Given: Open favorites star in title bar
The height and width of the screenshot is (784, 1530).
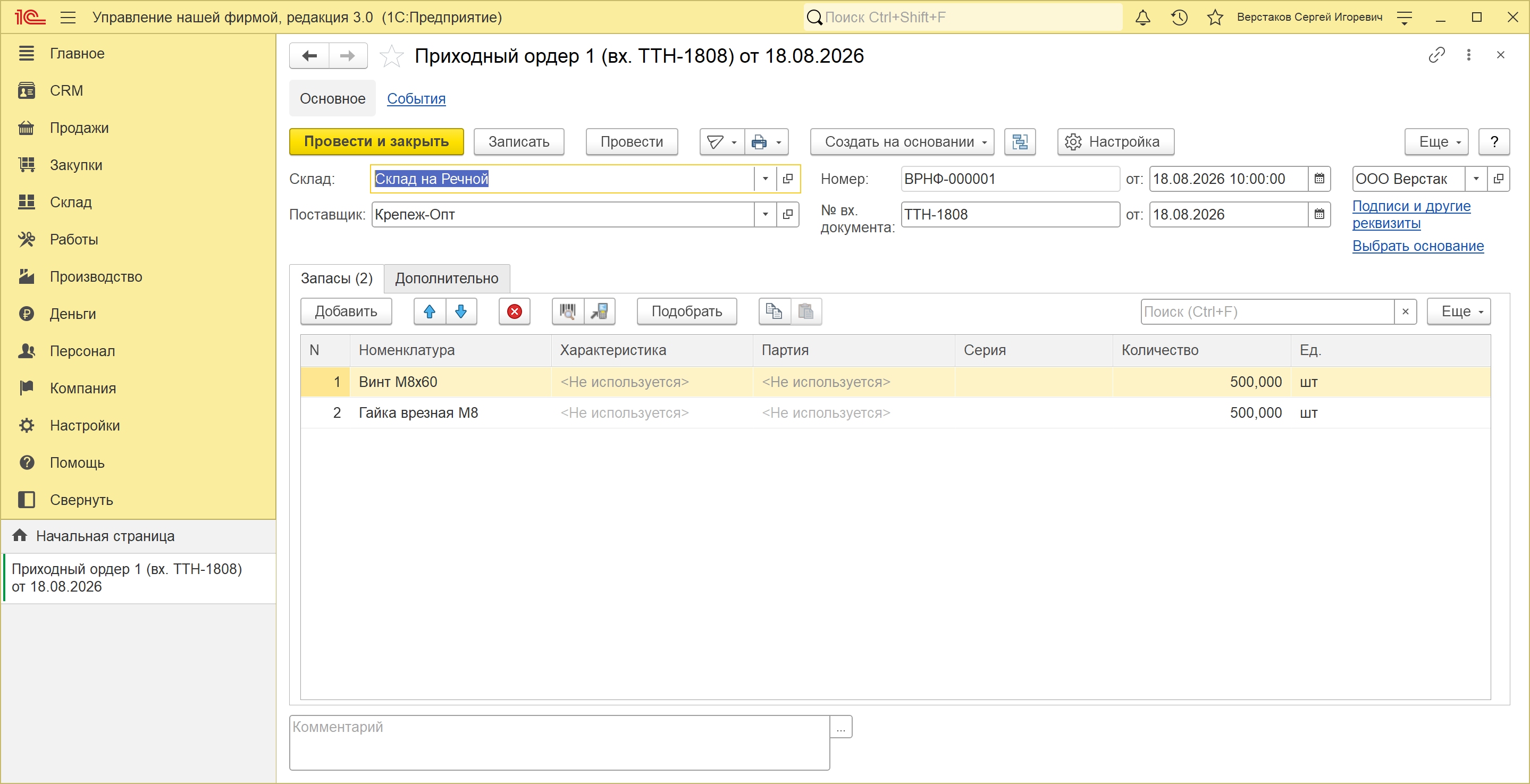Looking at the screenshot, I should [x=1215, y=17].
